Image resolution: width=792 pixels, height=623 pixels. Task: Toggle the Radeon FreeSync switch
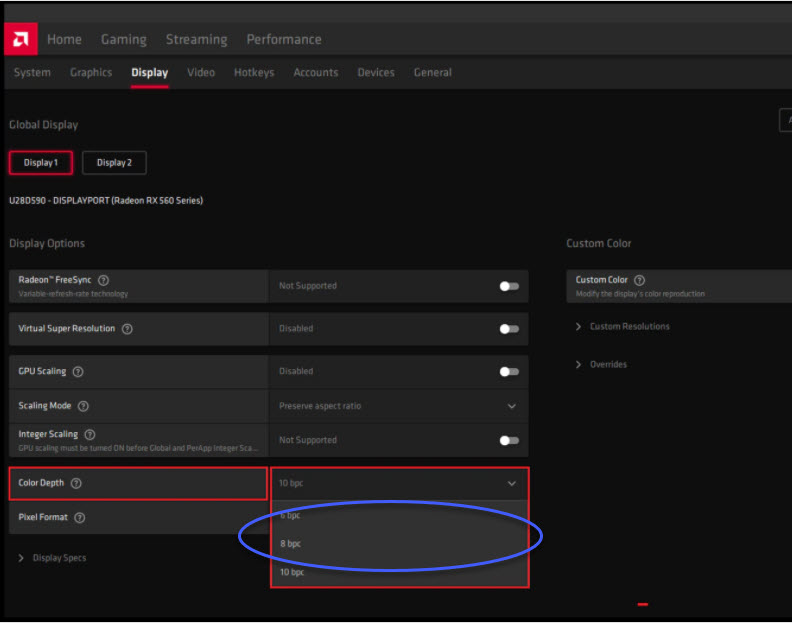coord(509,286)
